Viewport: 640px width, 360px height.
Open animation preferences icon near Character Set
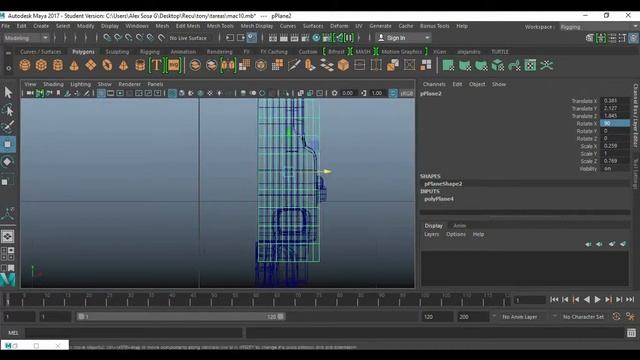[630, 317]
